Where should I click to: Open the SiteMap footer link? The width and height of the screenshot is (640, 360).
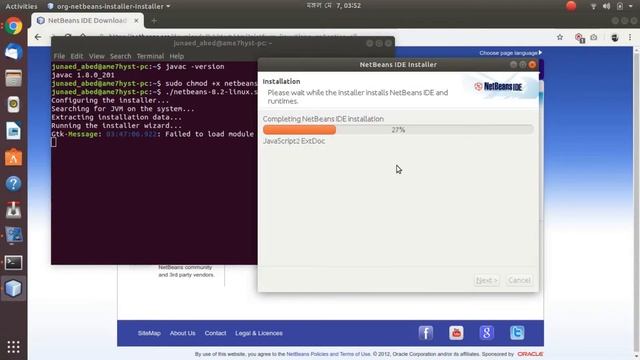click(x=149, y=333)
